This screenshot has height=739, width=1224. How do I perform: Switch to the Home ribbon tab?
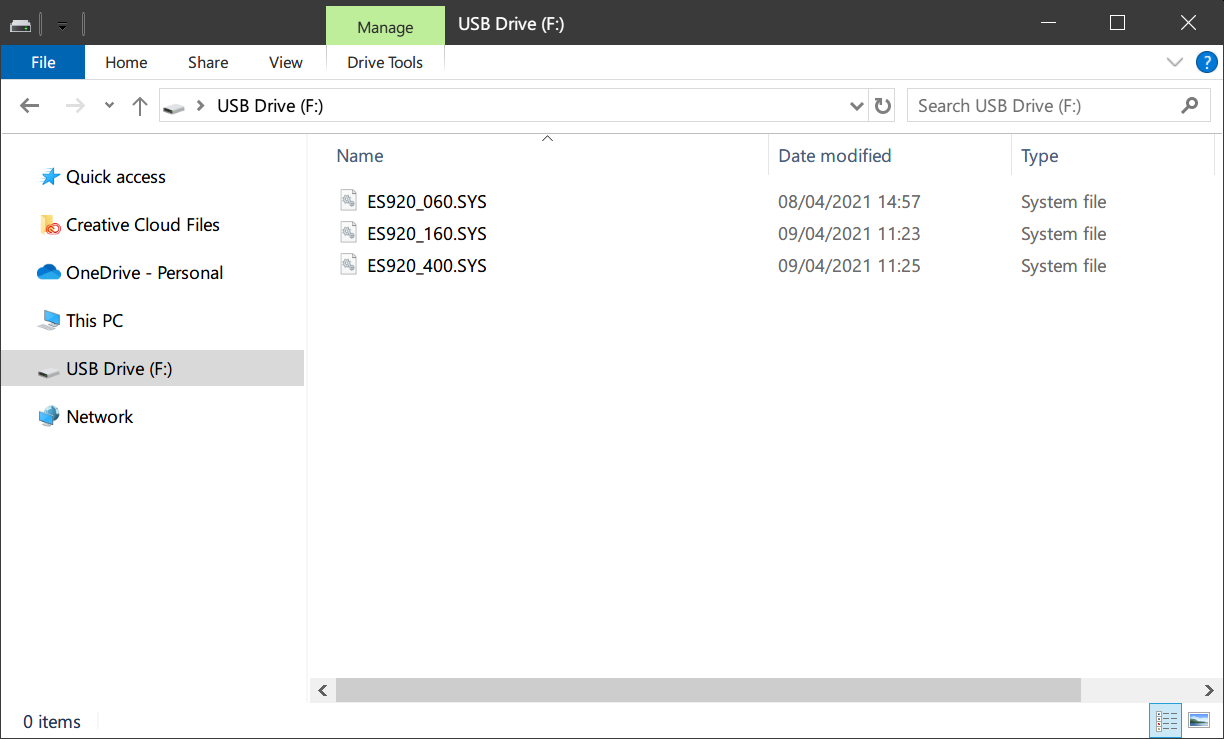coord(126,62)
